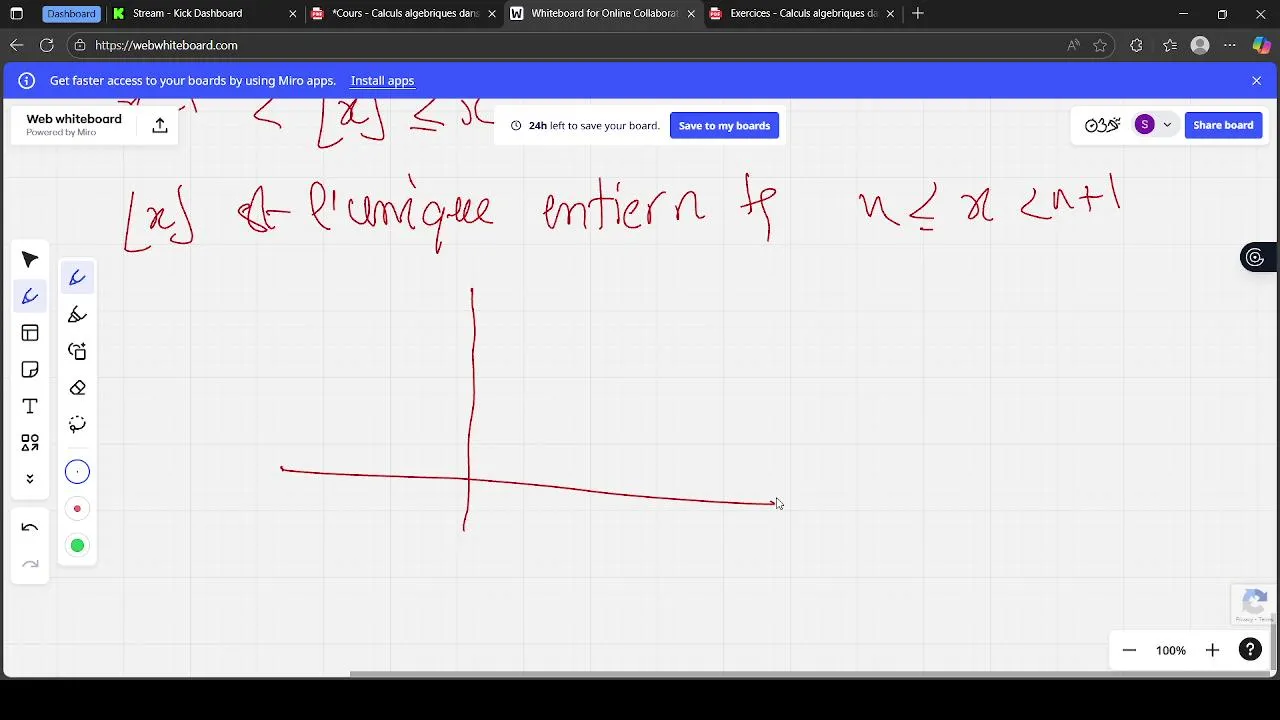Pick the Highlighter tool
1280x720 pixels.
pyautogui.click(x=77, y=315)
